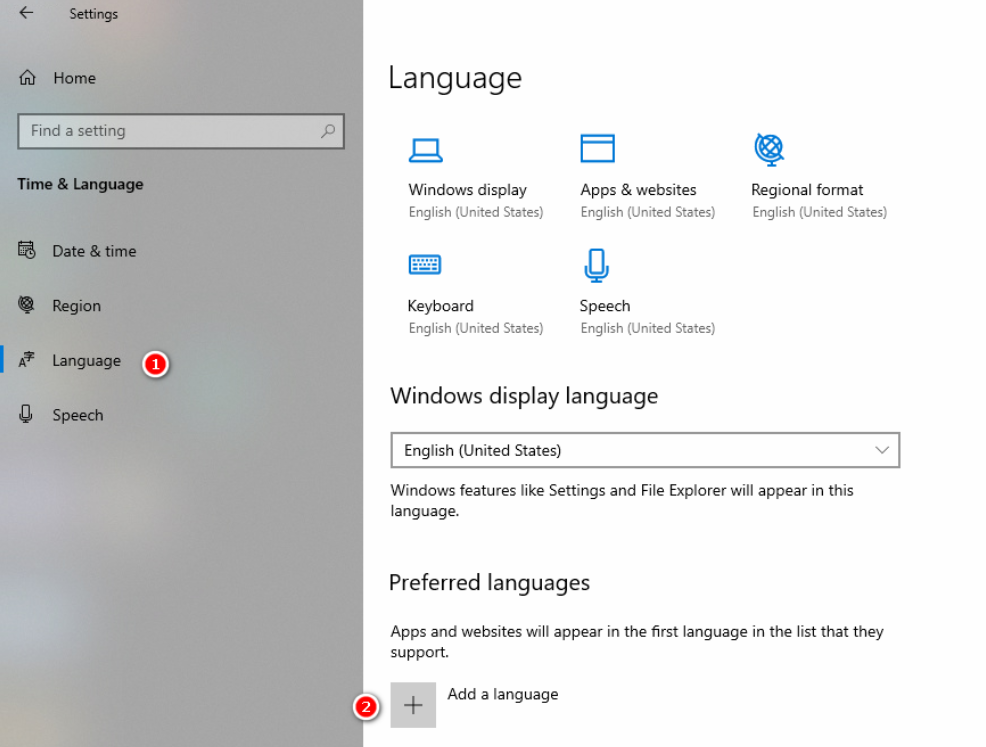Click the Add a language text

click(x=502, y=694)
